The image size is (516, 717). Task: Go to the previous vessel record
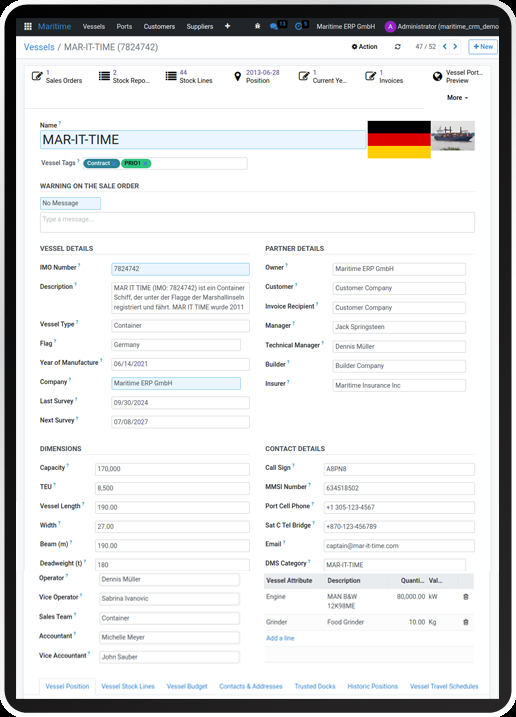click(445, 47)
